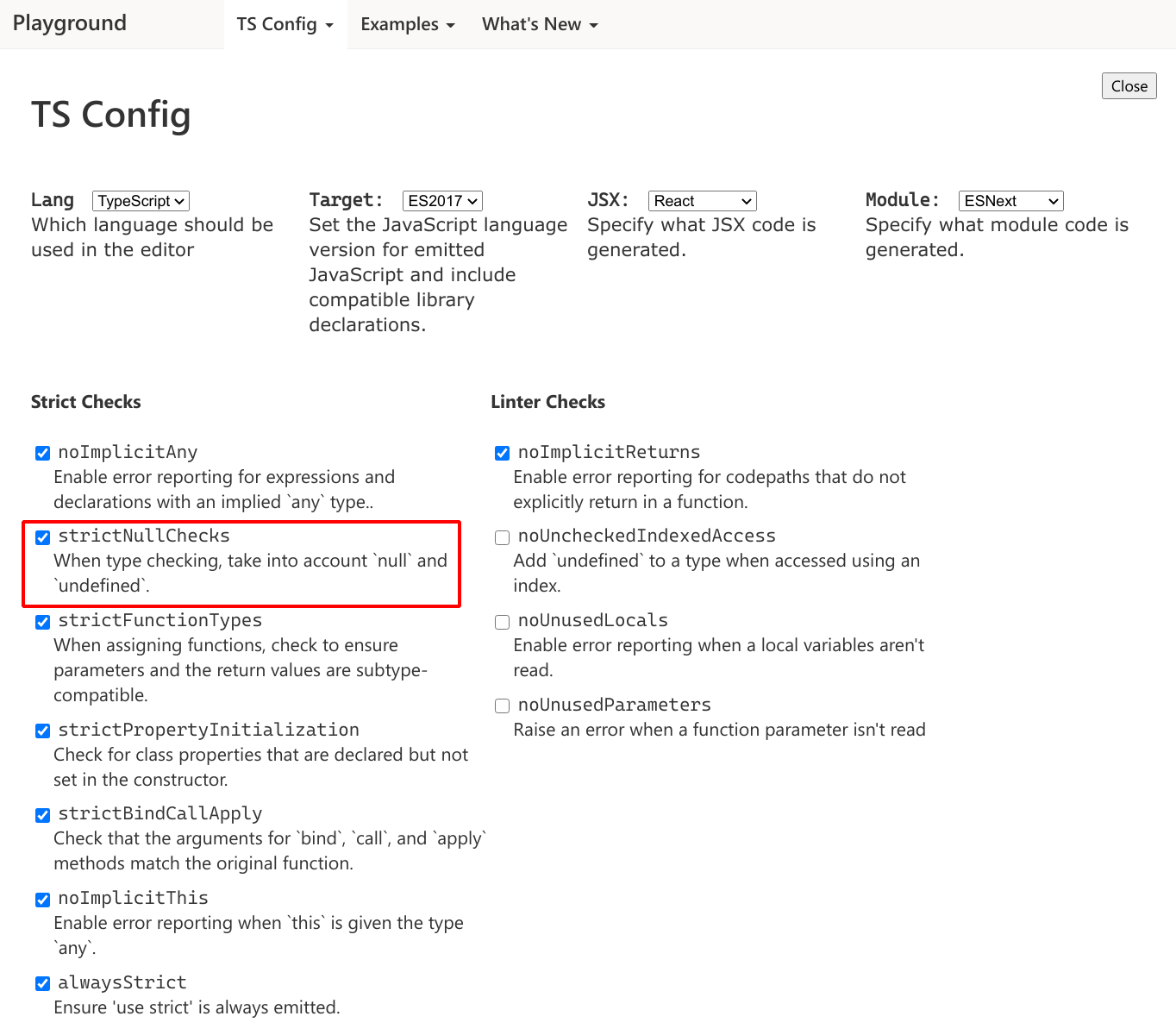The image size is (1176, 1035).
Task: Click the JSX: label
Action: coord(608,200)
